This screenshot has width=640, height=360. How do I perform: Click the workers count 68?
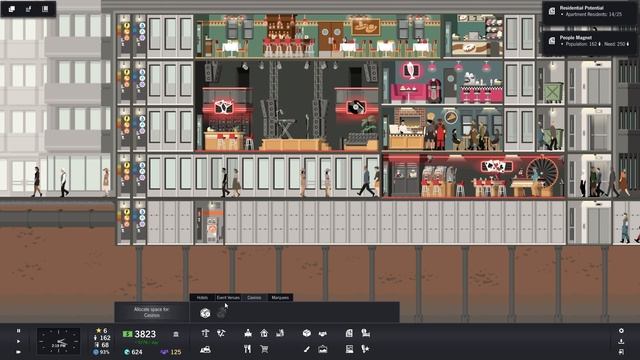102,344
